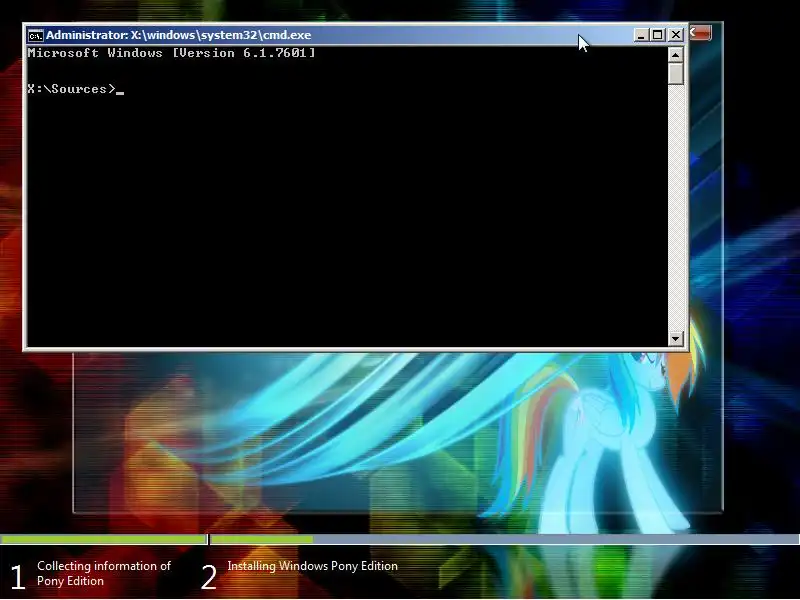Screen dimensions: 800x600
Task: Open the cmd.exe system menu icon
Action: tap(35, 35)
